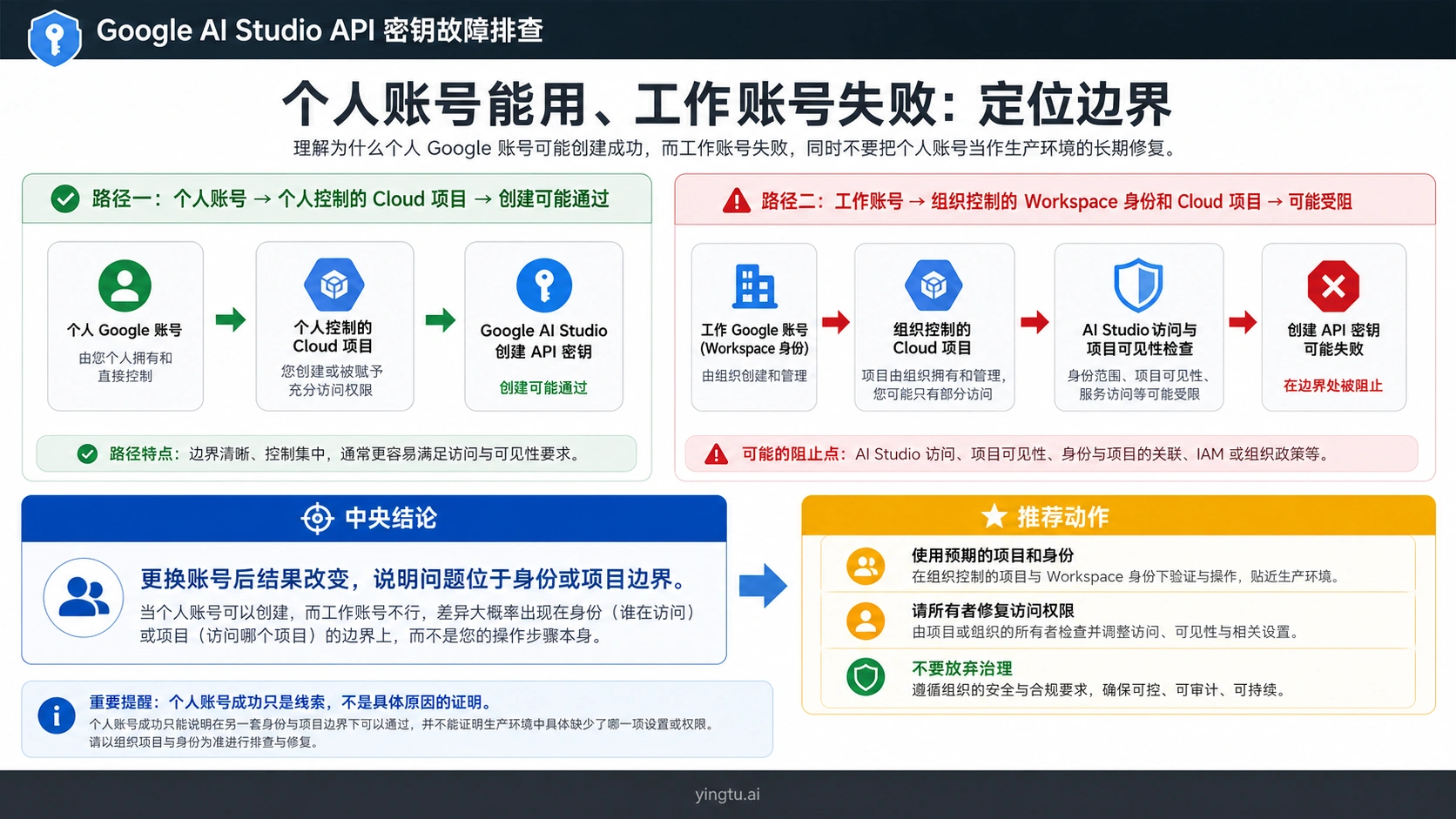Click the green 创建可能通过 text in card
This screenshot has width=1456, height=819.
(x=543, y=387)
